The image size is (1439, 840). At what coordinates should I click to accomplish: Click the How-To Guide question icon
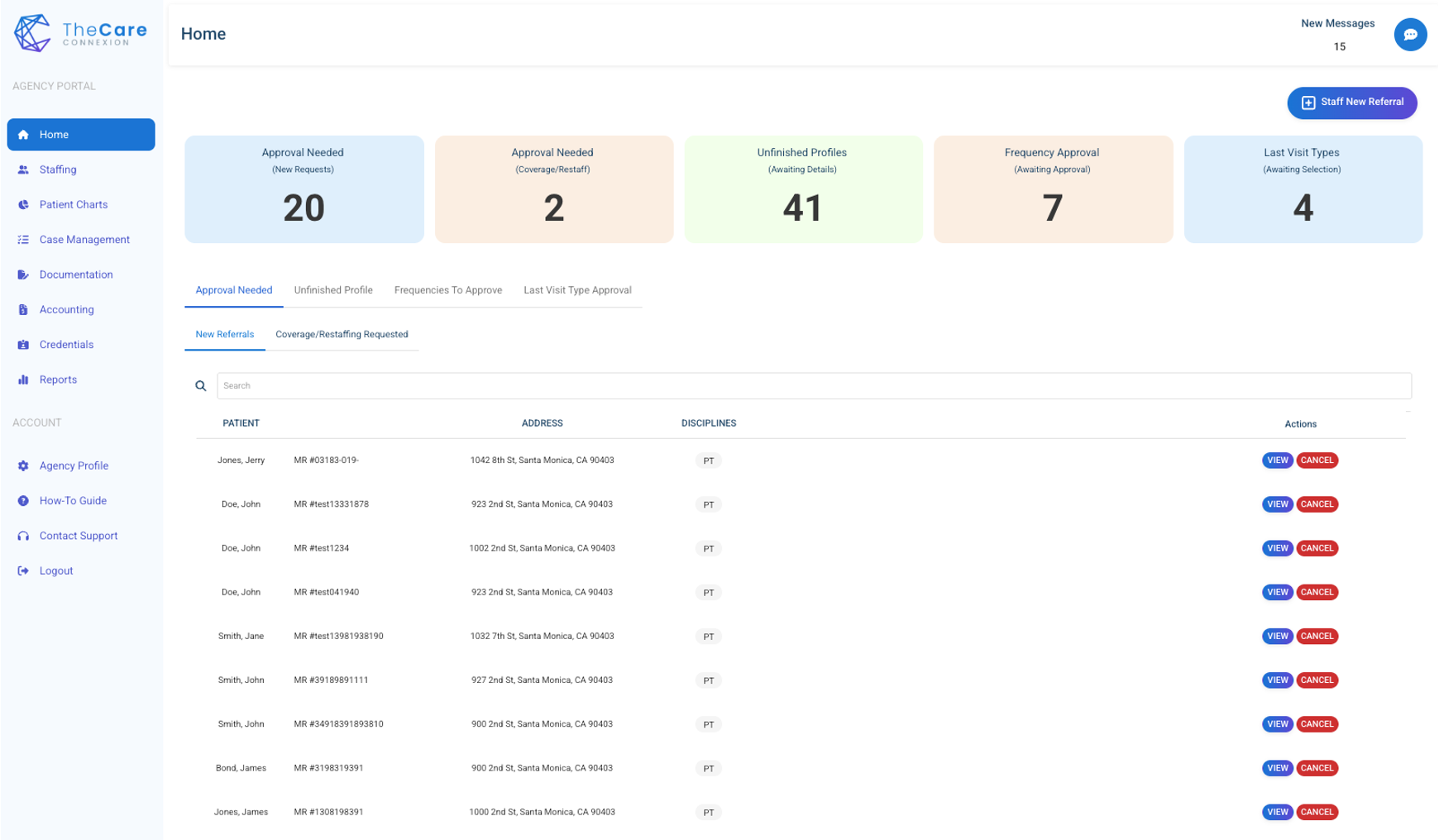[23, 501]
